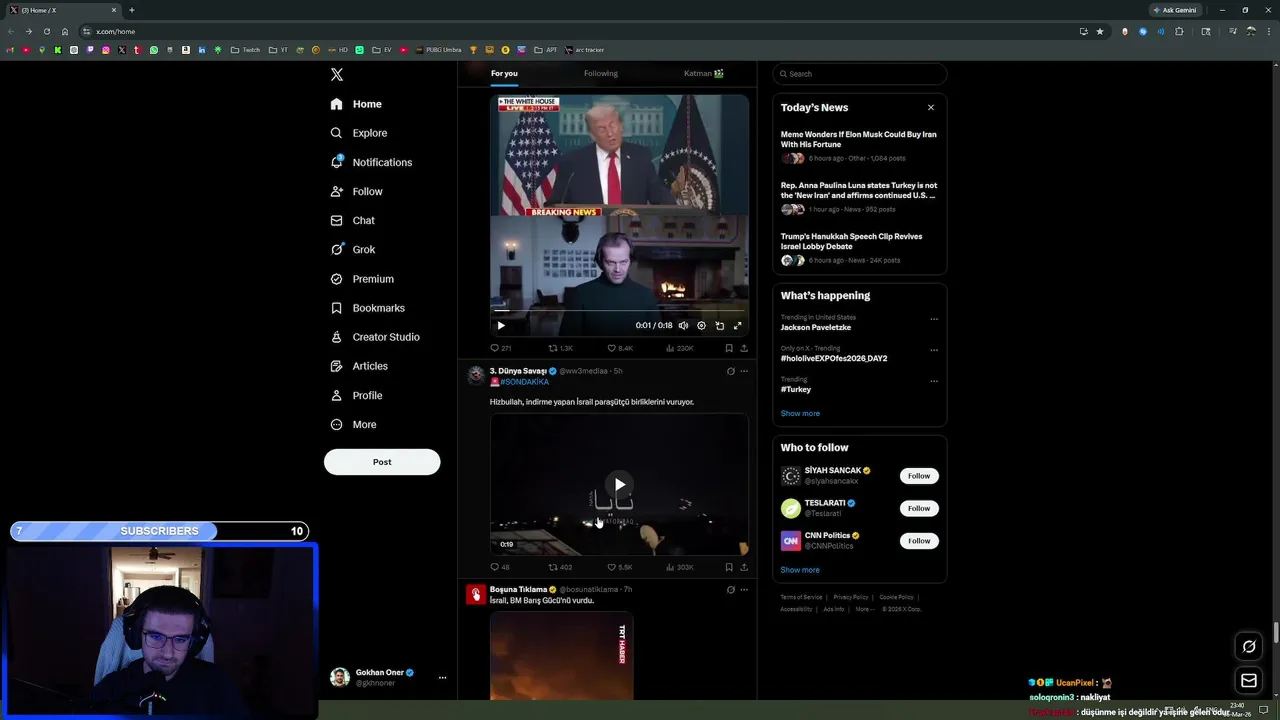Open more options for #hololiveEXPOfes2026_DAY2 trend
Image resolution: width=1280 pixels, height=720 pixels.
coord(934,350)
